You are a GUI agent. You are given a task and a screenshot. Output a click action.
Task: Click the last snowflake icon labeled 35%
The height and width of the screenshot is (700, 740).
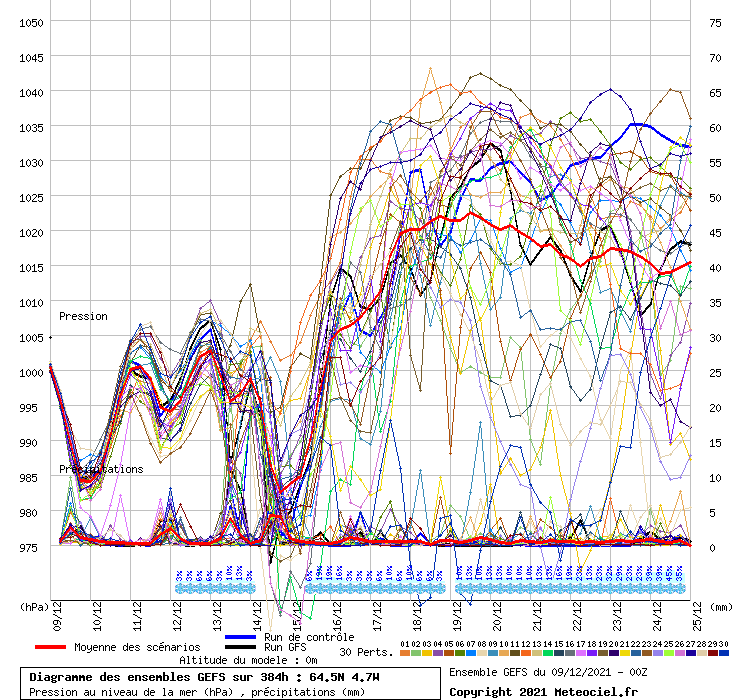pos(680,589)
